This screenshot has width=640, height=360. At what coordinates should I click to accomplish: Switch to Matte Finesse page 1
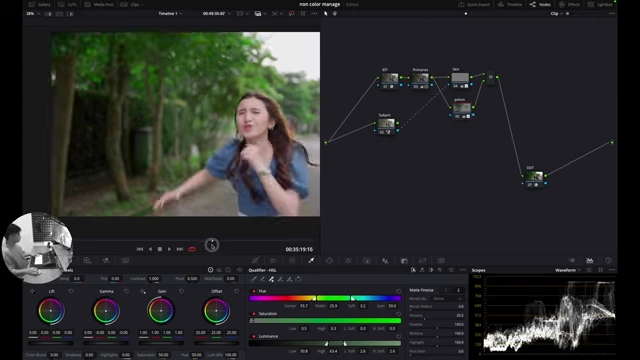click(446, 290)
